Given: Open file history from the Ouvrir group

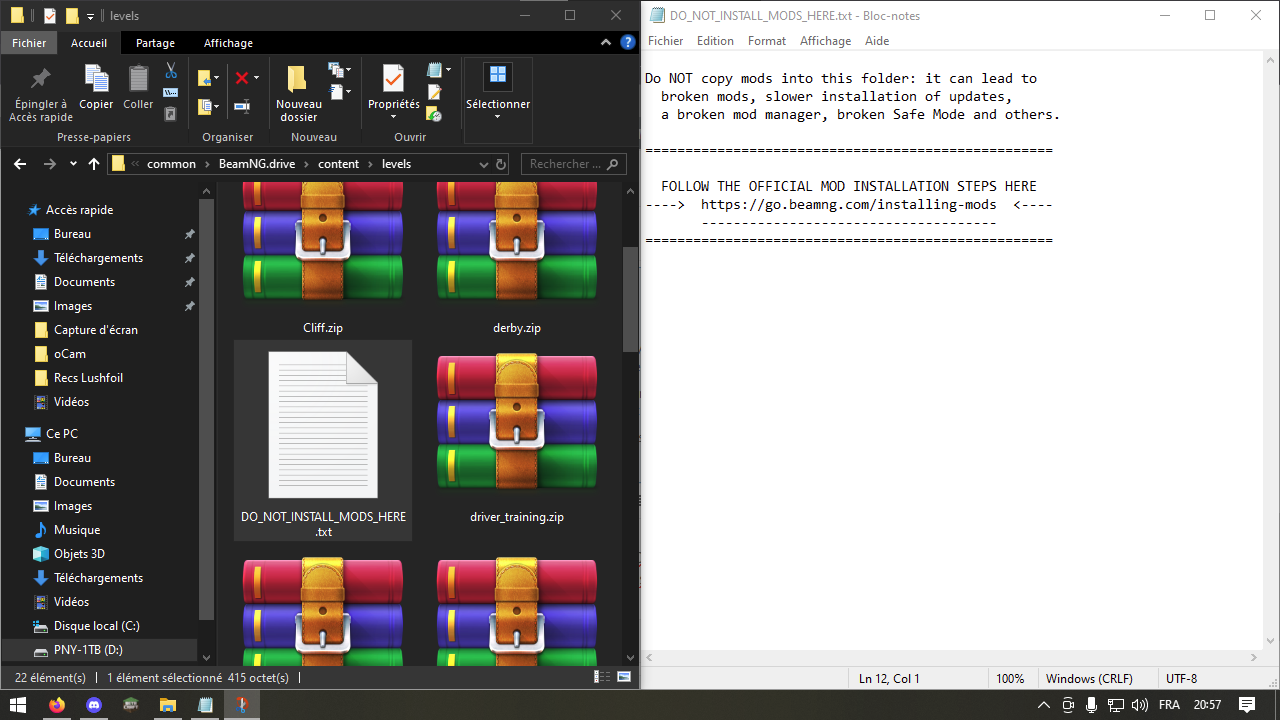Looking at the screenshot, I should pos(435,114).
